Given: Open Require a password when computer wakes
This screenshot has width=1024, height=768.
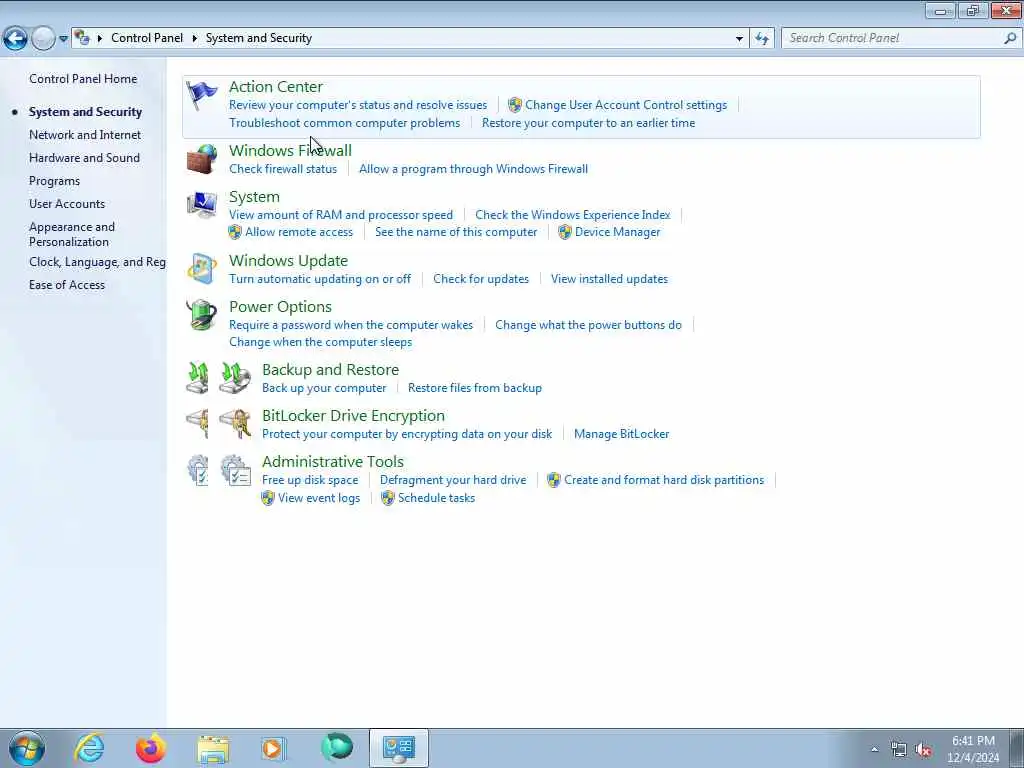Looking at the screenshot, I should tap(351, 325).
